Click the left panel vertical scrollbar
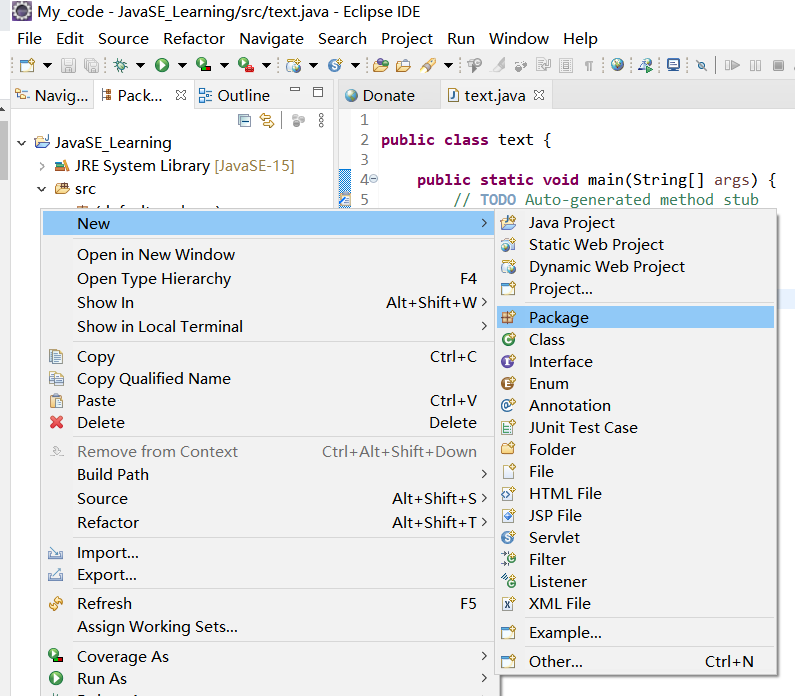Image resolution: width=795 pixels, height=696 pixels. point(4,151)
